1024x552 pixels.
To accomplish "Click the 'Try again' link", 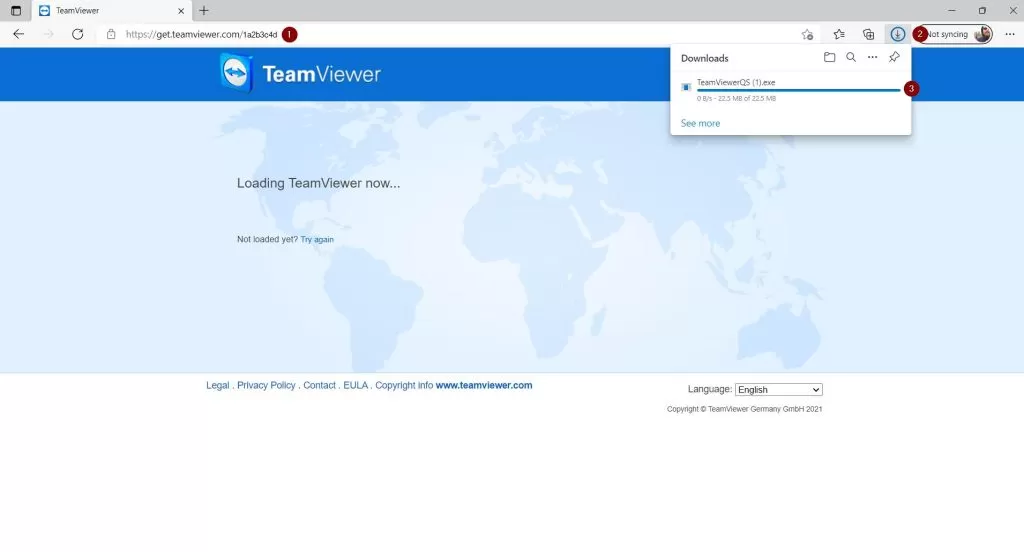I will 317,240.
